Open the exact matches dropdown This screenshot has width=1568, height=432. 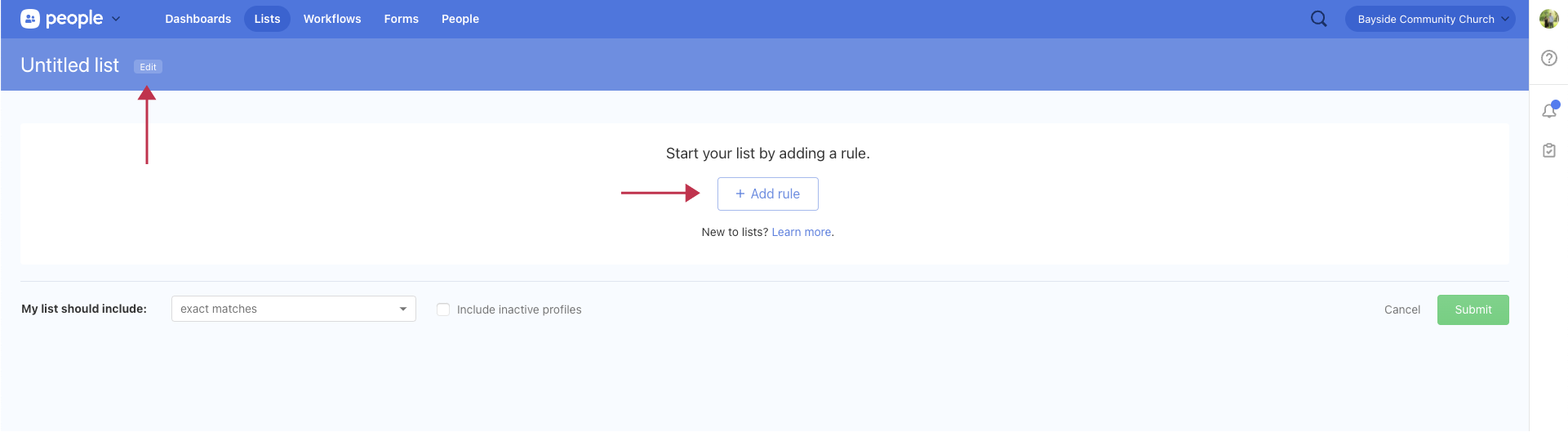[294, 309]
